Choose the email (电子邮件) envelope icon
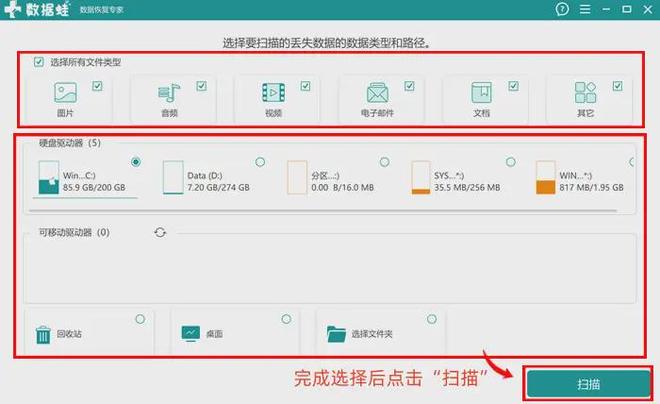The image size is (660, 404). coord(377,94)
